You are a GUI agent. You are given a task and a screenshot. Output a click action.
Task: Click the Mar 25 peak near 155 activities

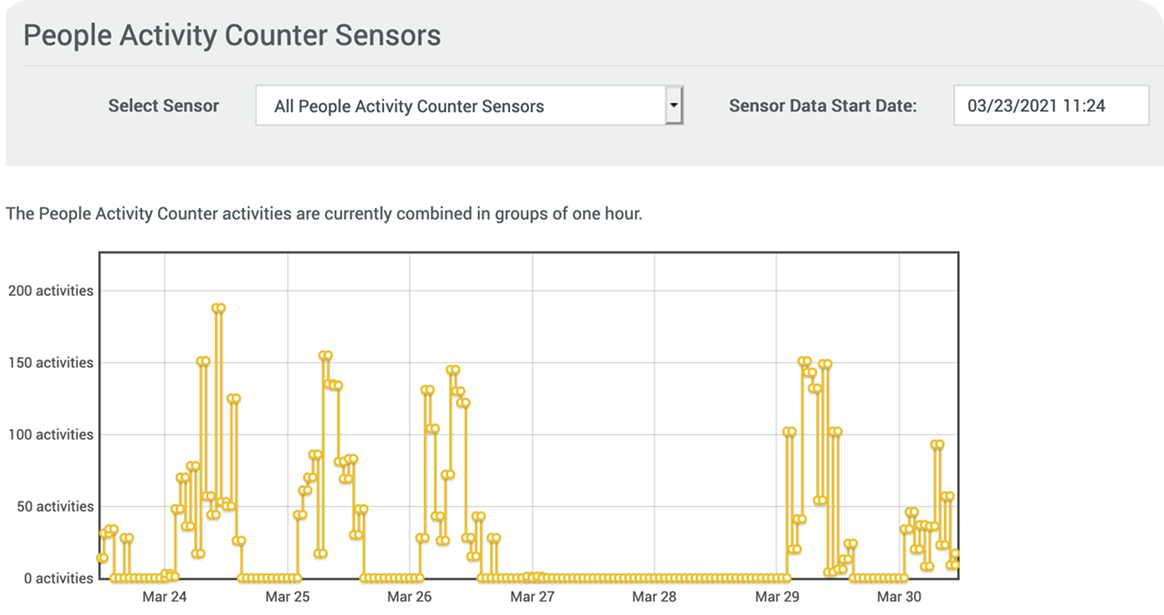click(x=325, y=355)
